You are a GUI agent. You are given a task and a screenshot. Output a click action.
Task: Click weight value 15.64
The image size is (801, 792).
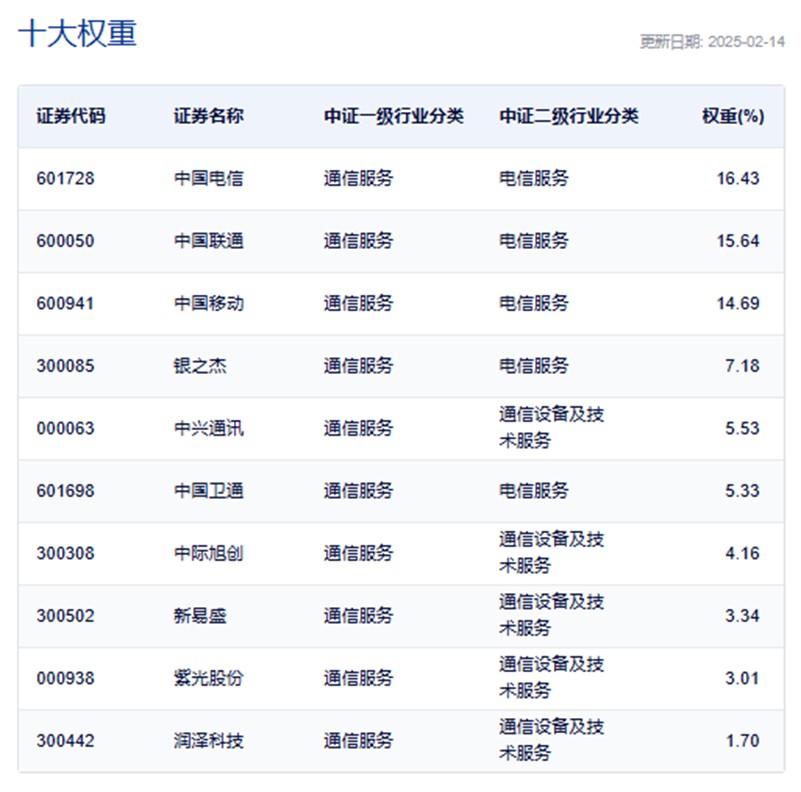click(738, 241)
